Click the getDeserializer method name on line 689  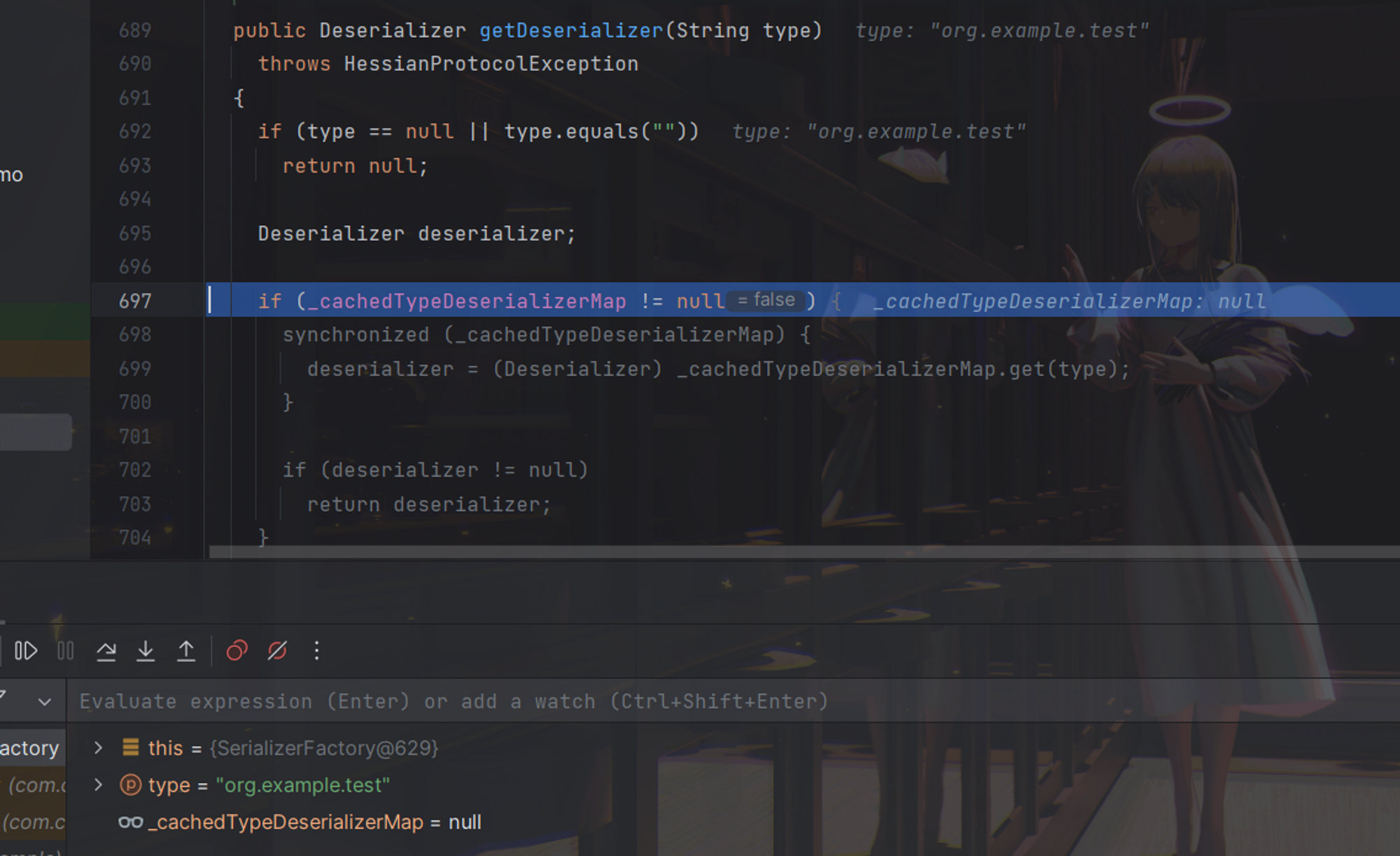pyautogui.click(x=570, y=30)
